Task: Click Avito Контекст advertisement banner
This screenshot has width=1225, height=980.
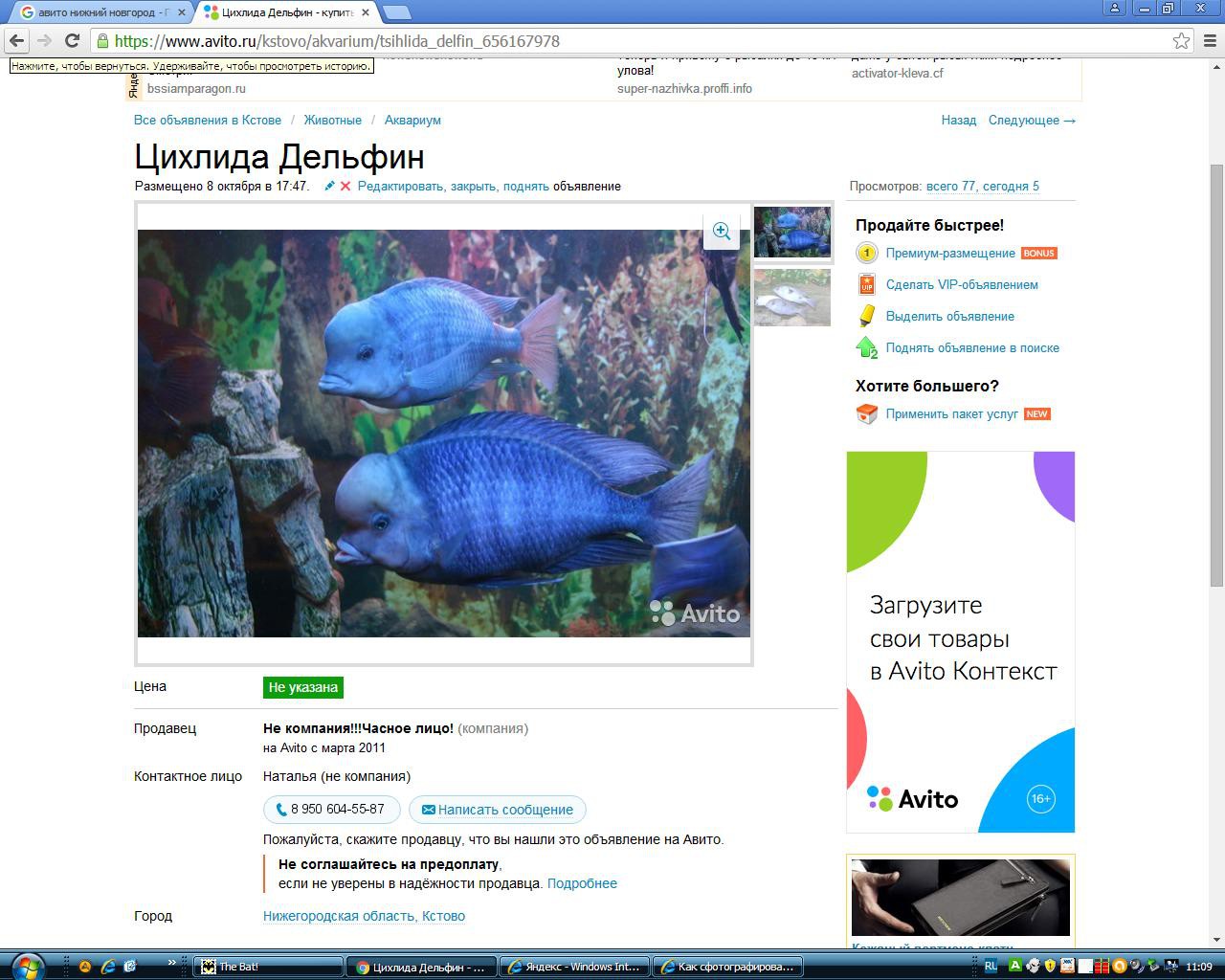Action: 961,641
